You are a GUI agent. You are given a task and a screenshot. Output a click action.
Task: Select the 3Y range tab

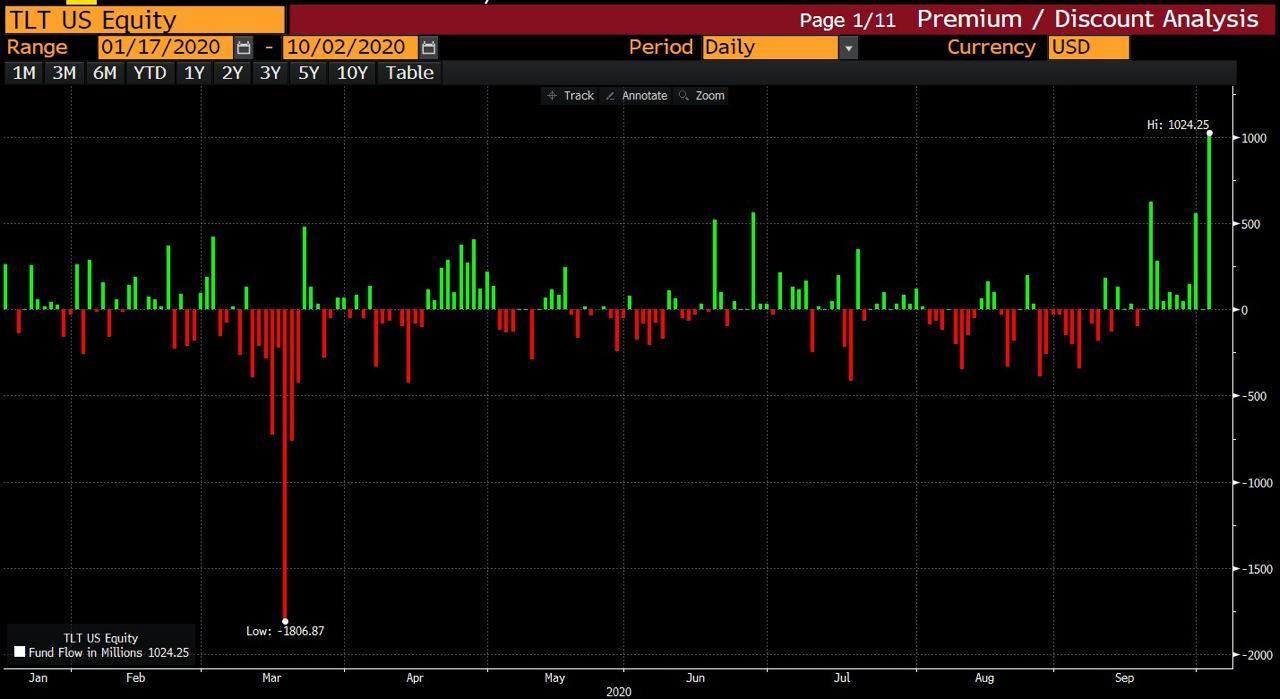tap(270, 72)
